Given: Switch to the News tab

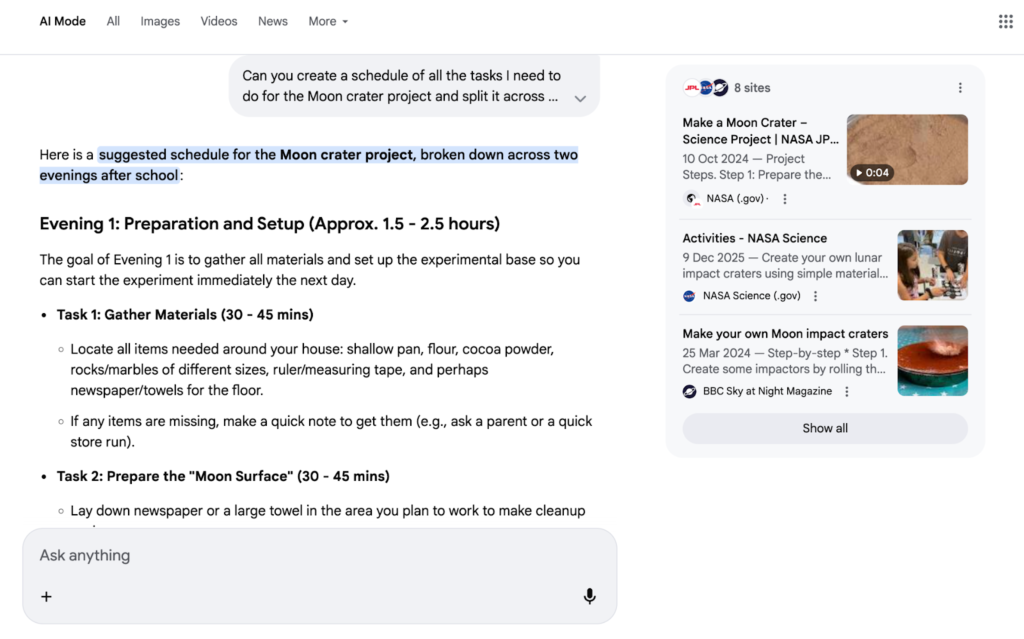Looking at the screenshot, I should tap(272, 20).
